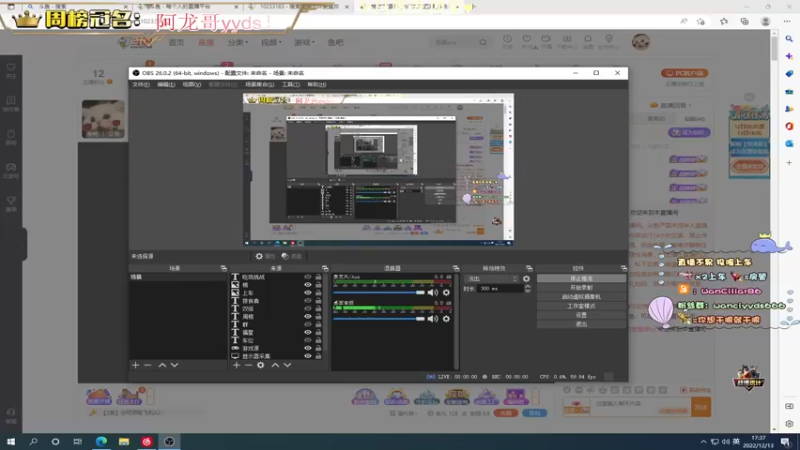
Task: Open the OBS 文件 menu
Action: click(141, 84)
